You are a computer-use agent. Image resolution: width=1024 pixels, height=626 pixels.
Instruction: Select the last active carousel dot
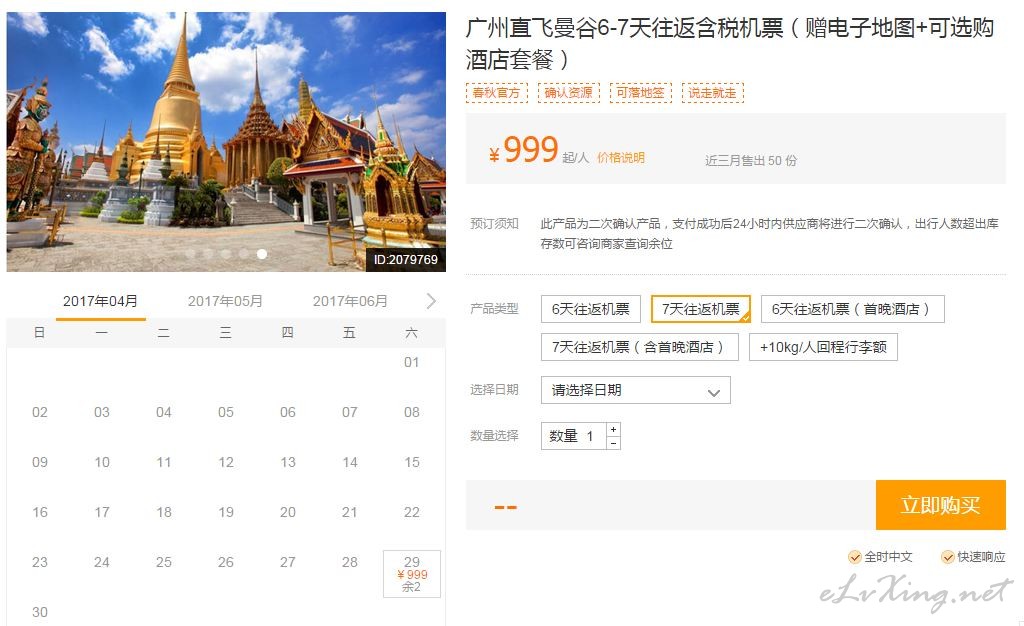262,254
